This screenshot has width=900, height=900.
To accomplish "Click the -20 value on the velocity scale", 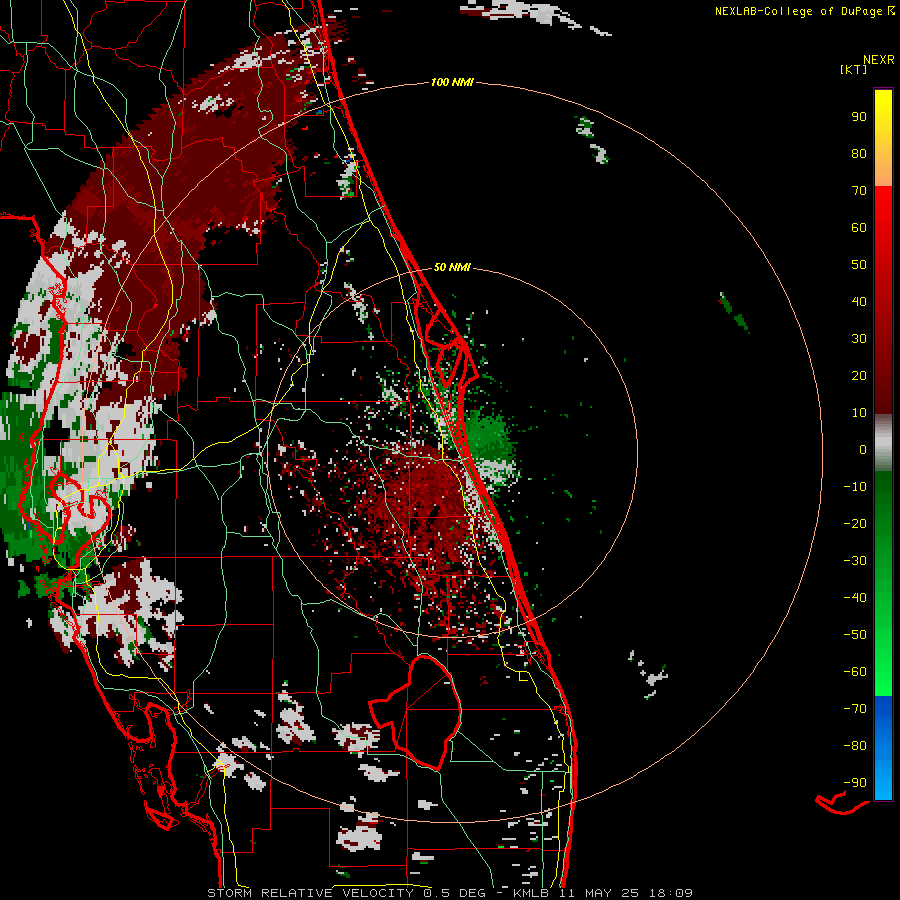I will (855, 523).
